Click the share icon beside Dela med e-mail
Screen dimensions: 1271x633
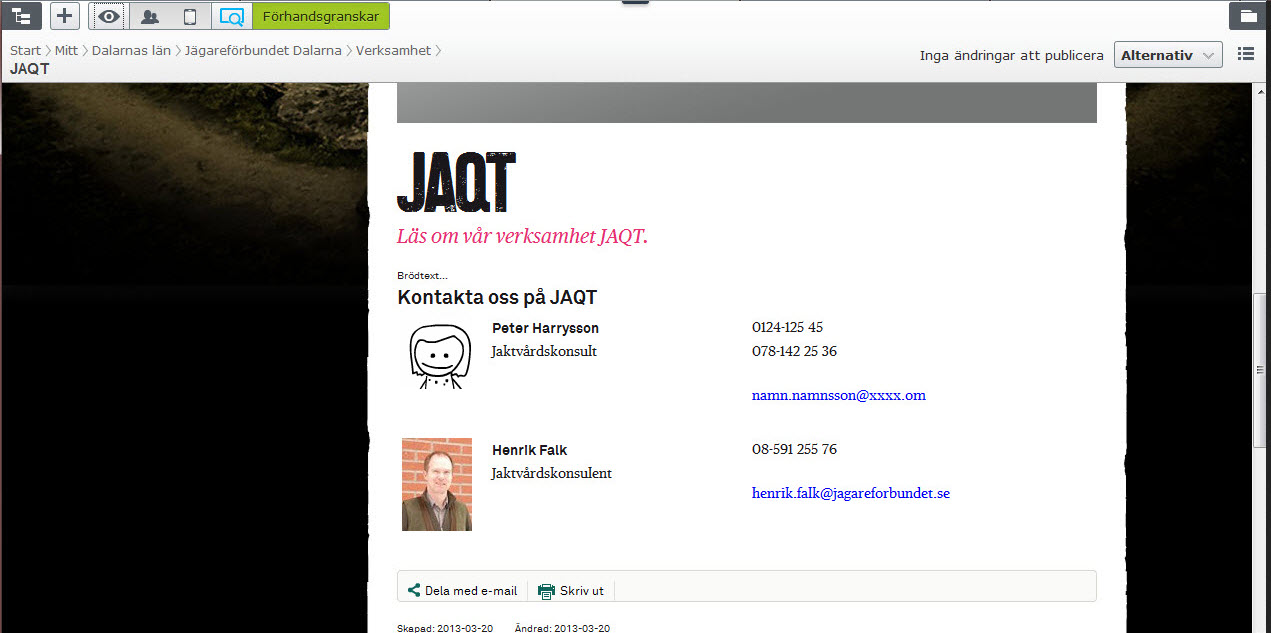[414, 590]
